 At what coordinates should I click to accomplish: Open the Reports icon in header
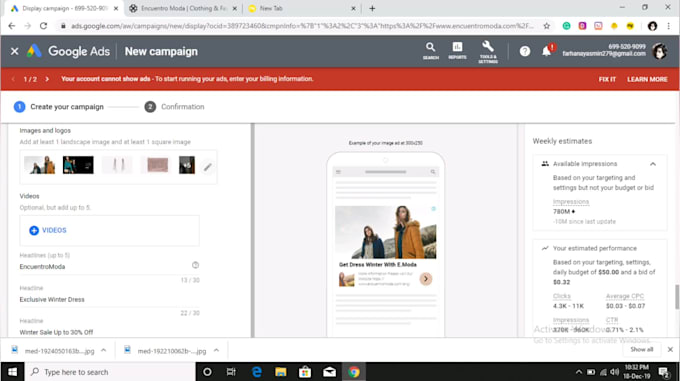point(457,51)
